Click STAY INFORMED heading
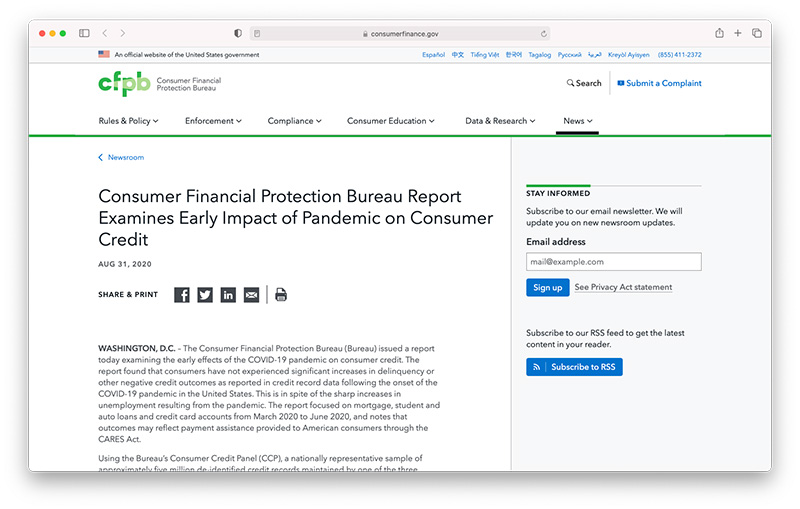 tap(558, 193)
